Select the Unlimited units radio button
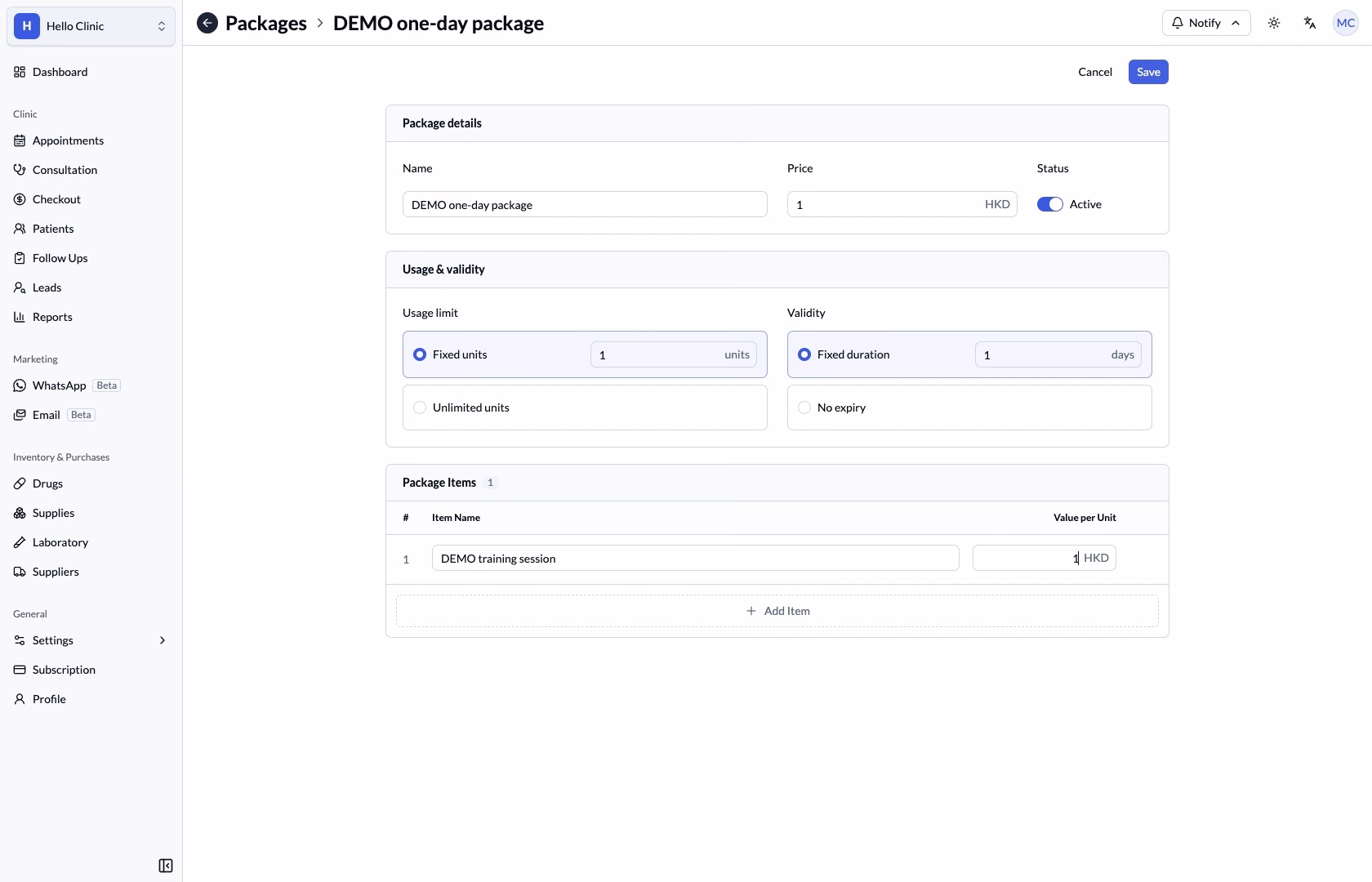1372x882 pixels. (420, 408)
